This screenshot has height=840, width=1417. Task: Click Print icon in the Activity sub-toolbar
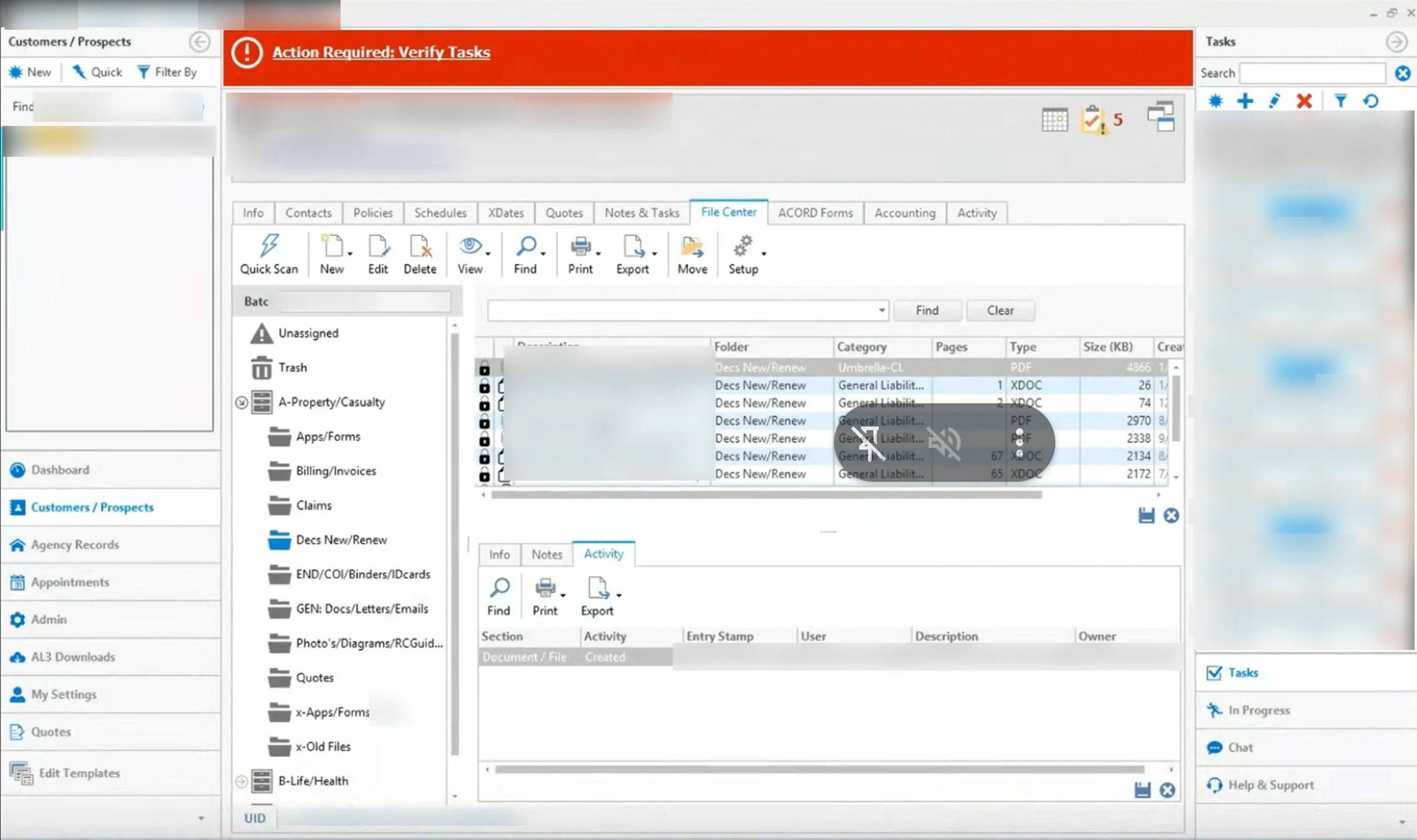[x=544, y=588]
